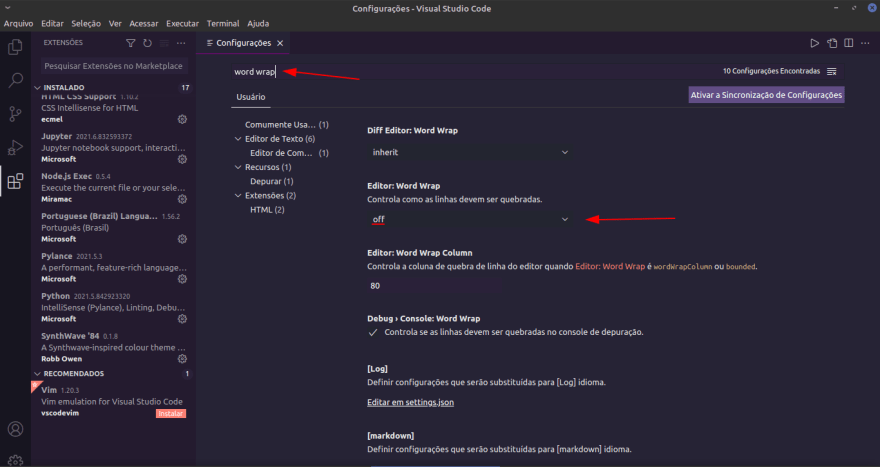Open the Executar menu

[182, 24]
